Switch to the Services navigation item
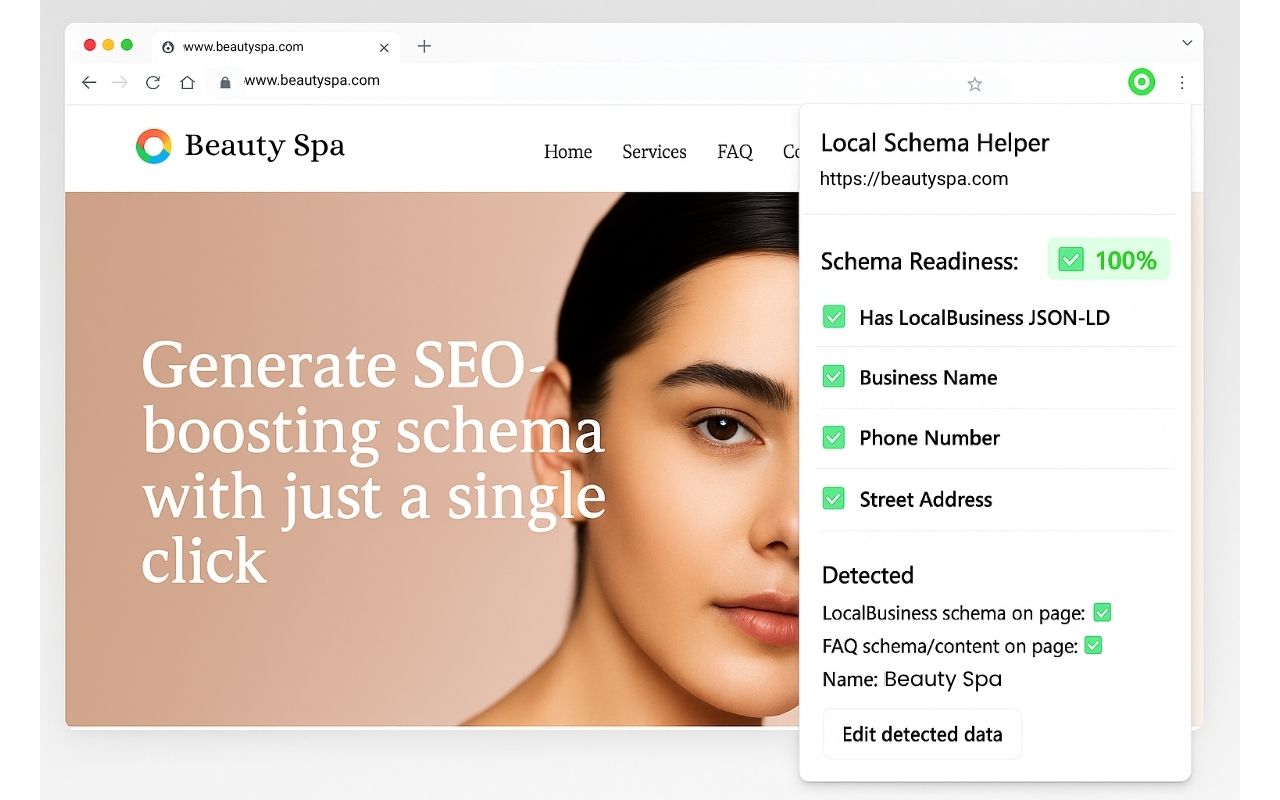1280x800 pixels. (x=654, y=152)
